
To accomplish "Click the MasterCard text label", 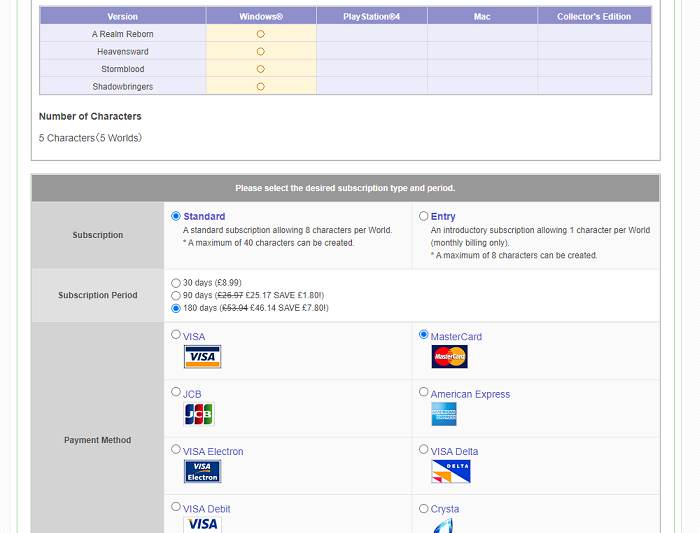I will click(x=456, y=337).
